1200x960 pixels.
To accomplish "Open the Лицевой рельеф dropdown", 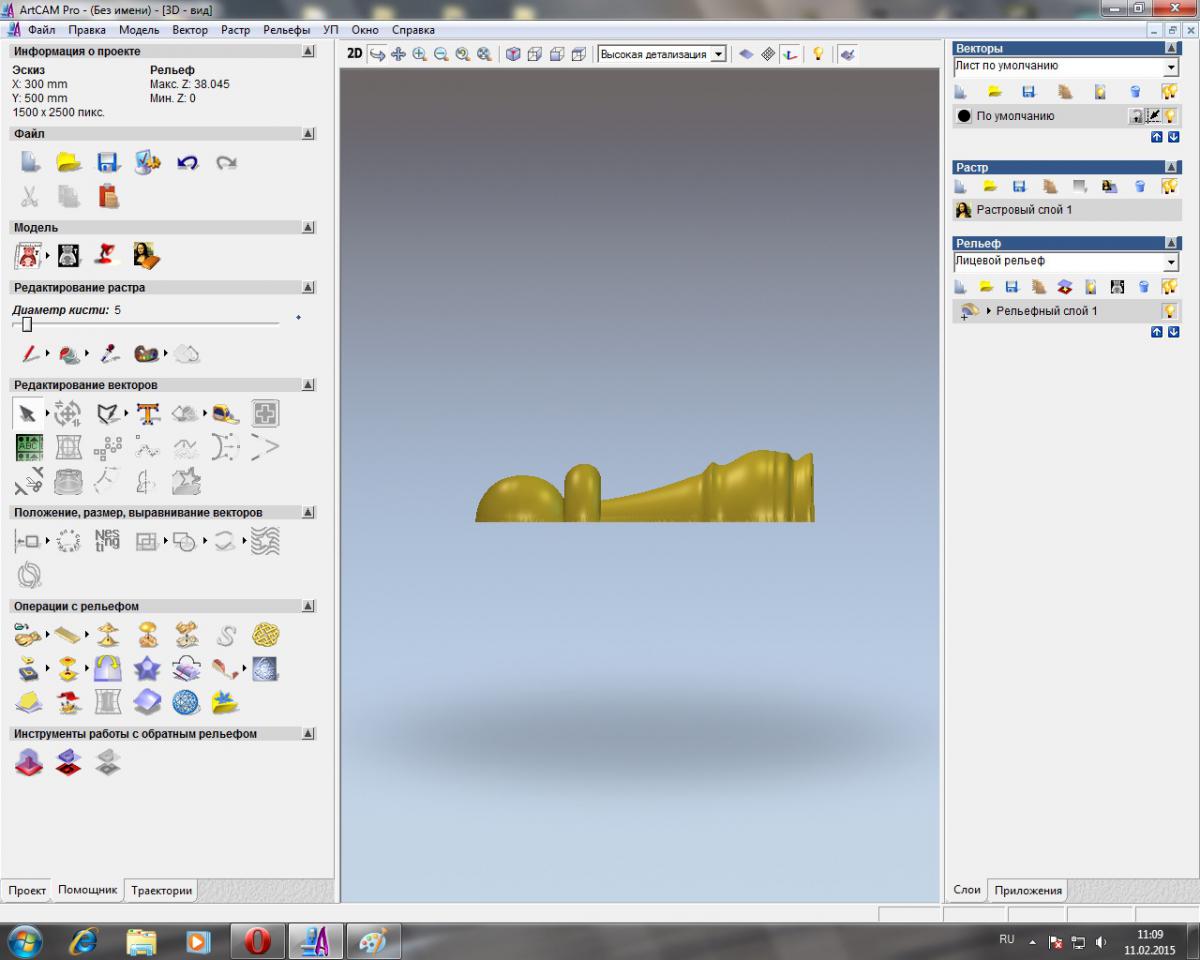I will coord(1172,262).
